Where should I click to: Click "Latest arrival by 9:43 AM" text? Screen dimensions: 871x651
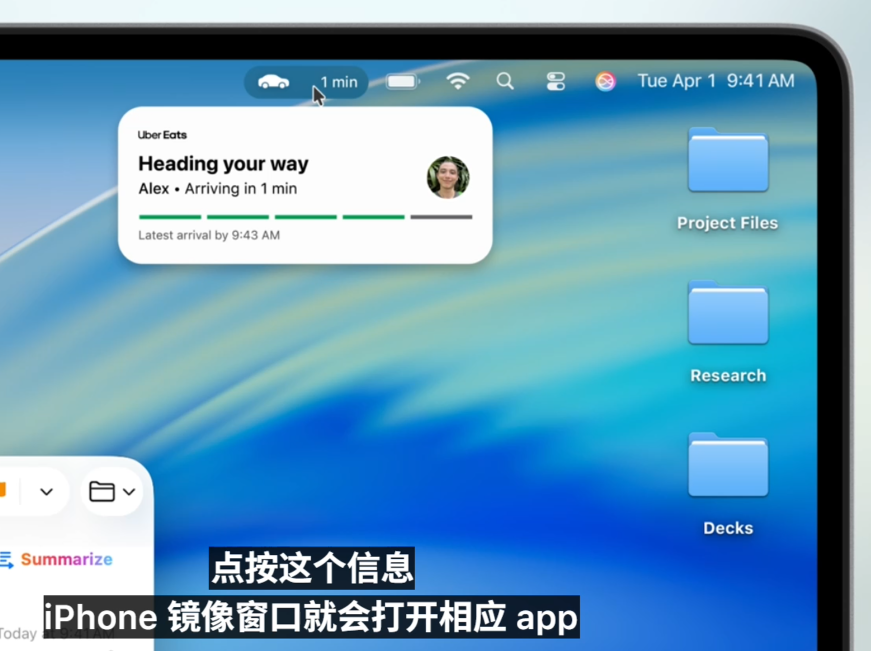(x=209, y=236)
